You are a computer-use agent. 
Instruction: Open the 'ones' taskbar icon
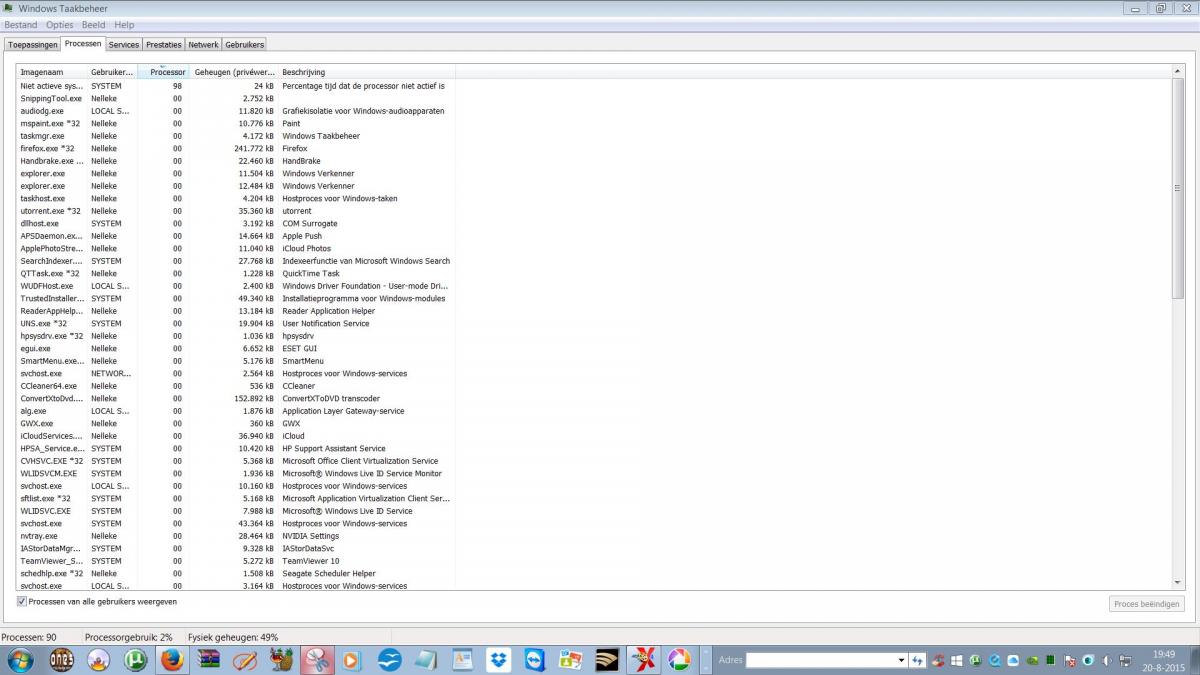[61, 660]
